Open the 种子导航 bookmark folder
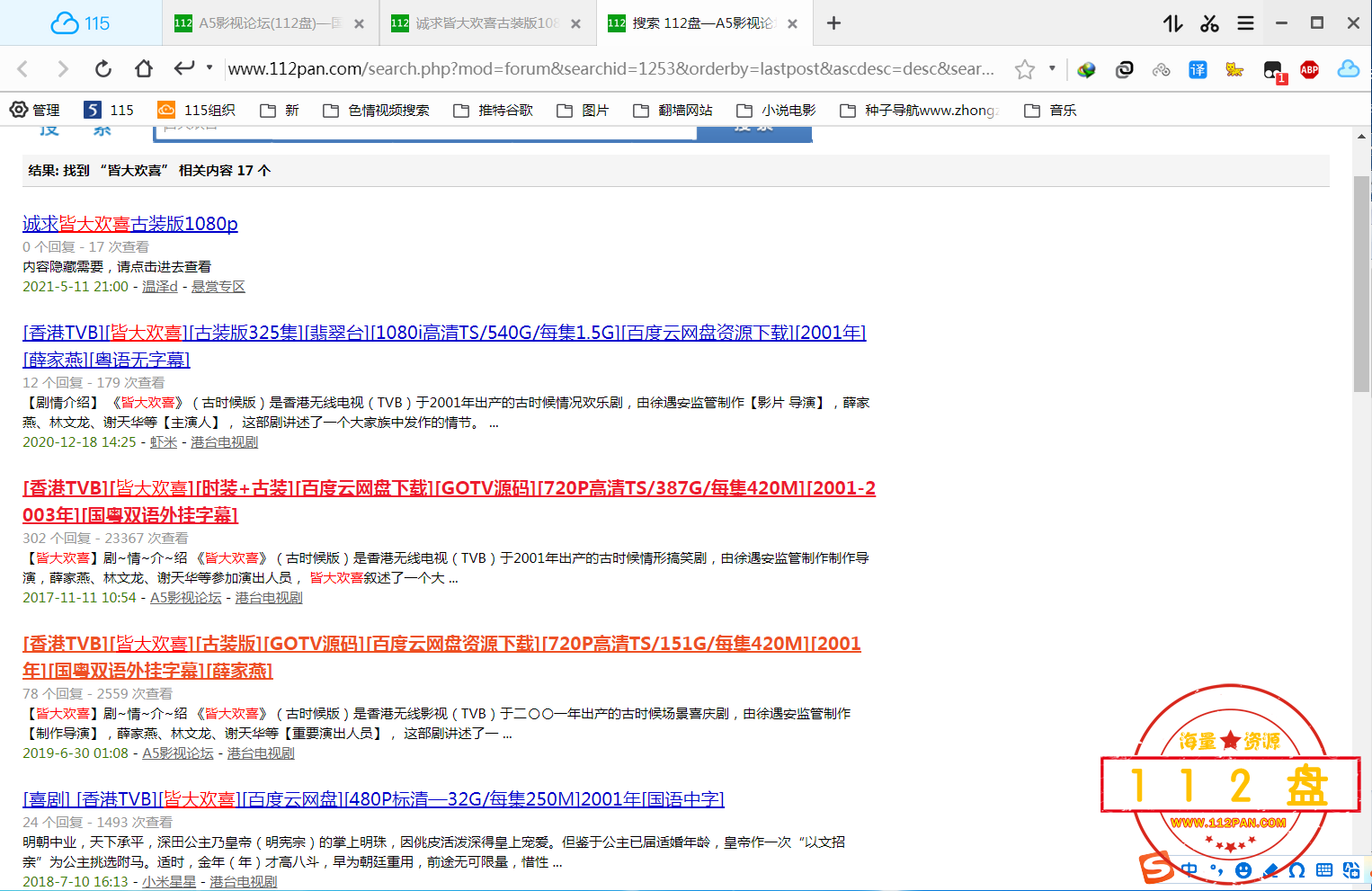This screenshot has width=1372, height=891. [x=920, y=110]
